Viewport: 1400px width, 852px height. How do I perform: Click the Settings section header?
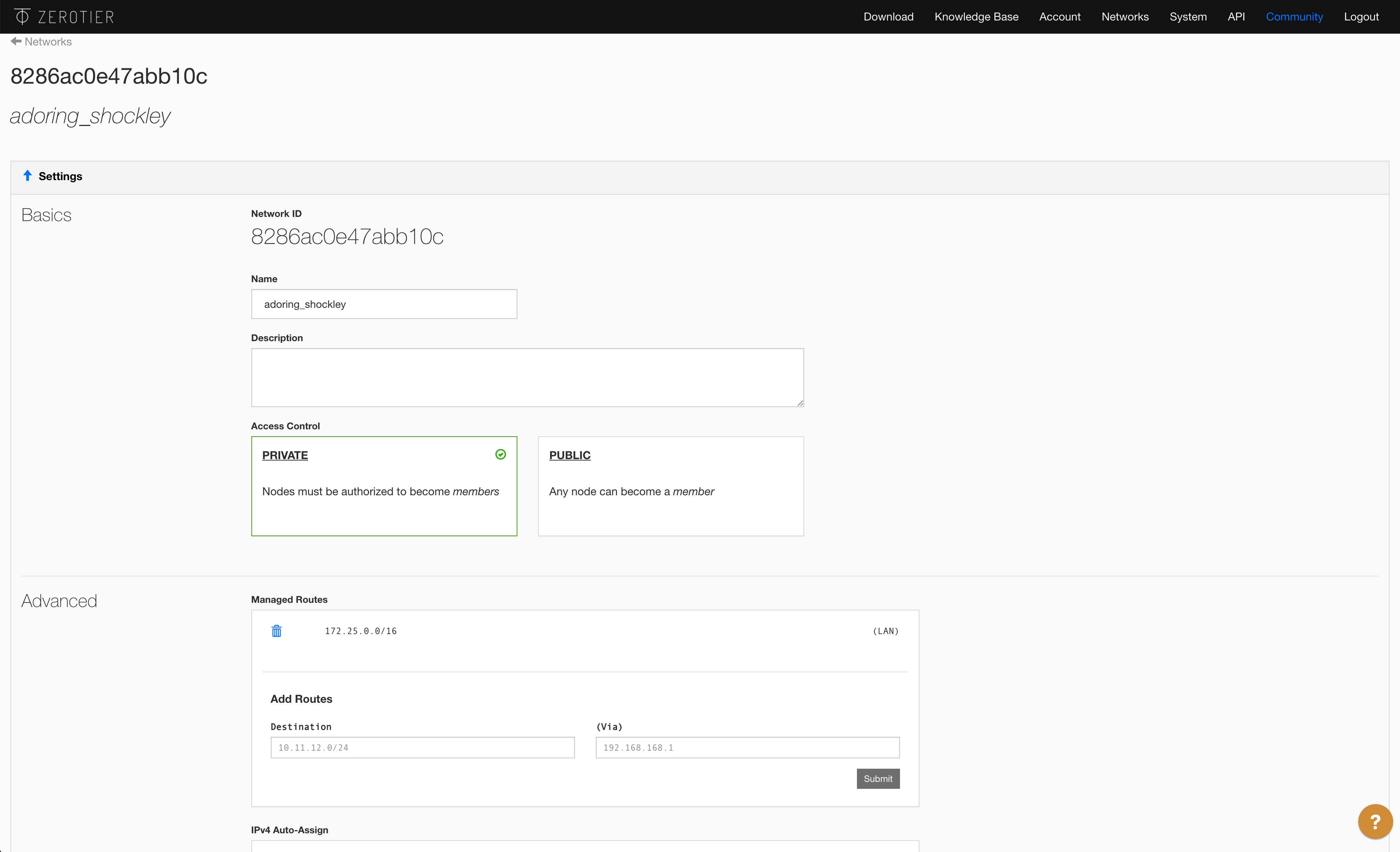click(60, 176)
